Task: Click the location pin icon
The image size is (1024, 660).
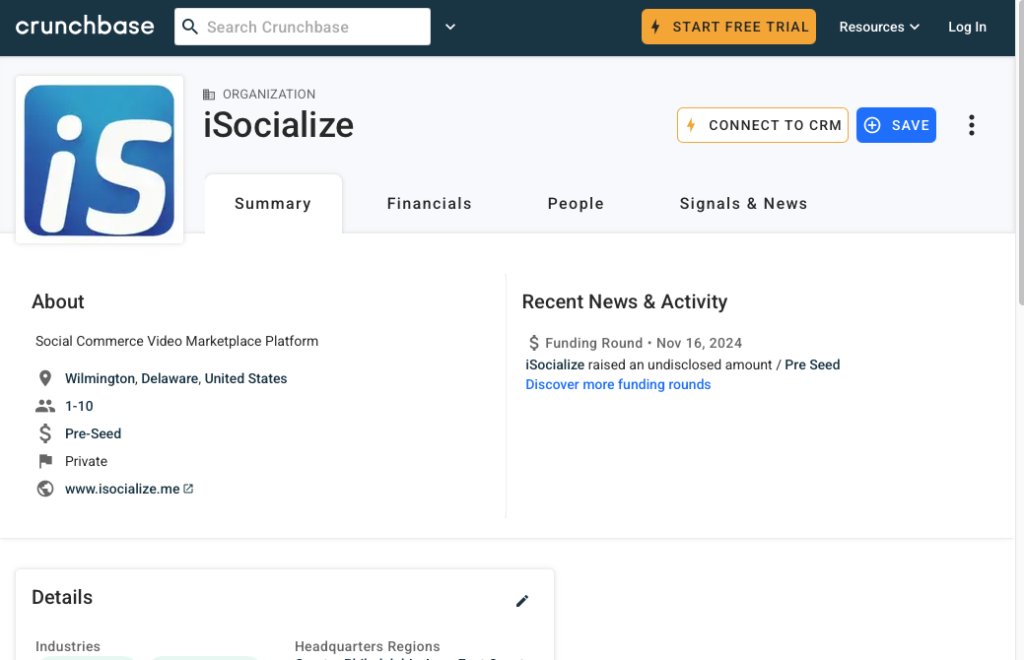Action: click(x=45, y=378)
